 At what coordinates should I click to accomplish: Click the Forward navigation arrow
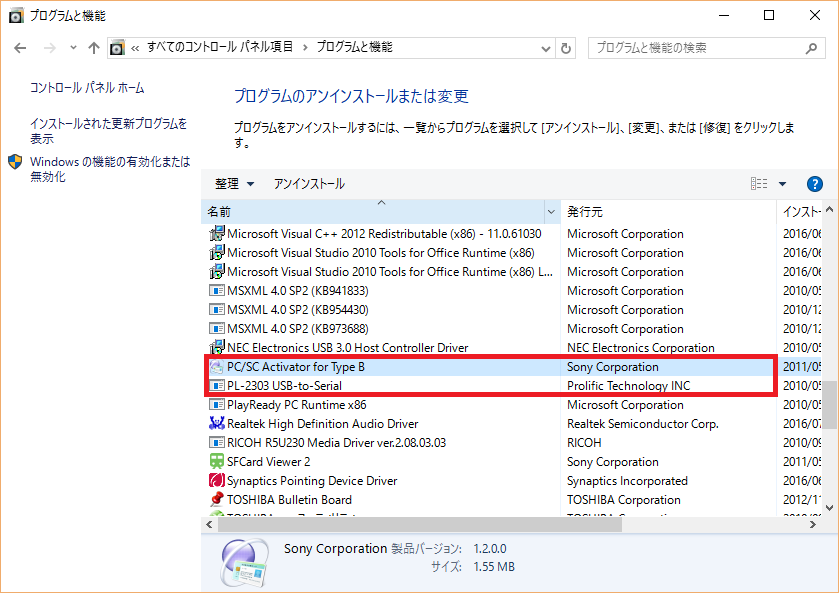coord(50,48)
